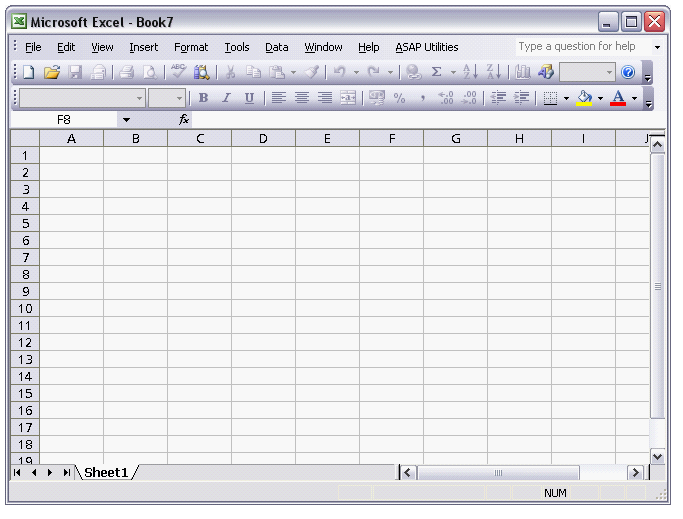Viewport: 683px width, 519px height.
Task: Toggle Align Left
Action: click(x=279, y=98)
